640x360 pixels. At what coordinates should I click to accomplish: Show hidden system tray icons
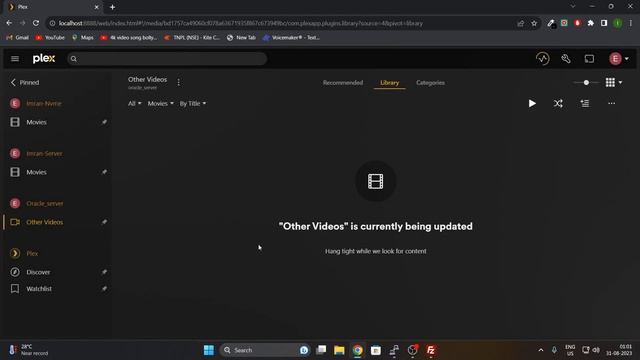[x=541, y=350]
